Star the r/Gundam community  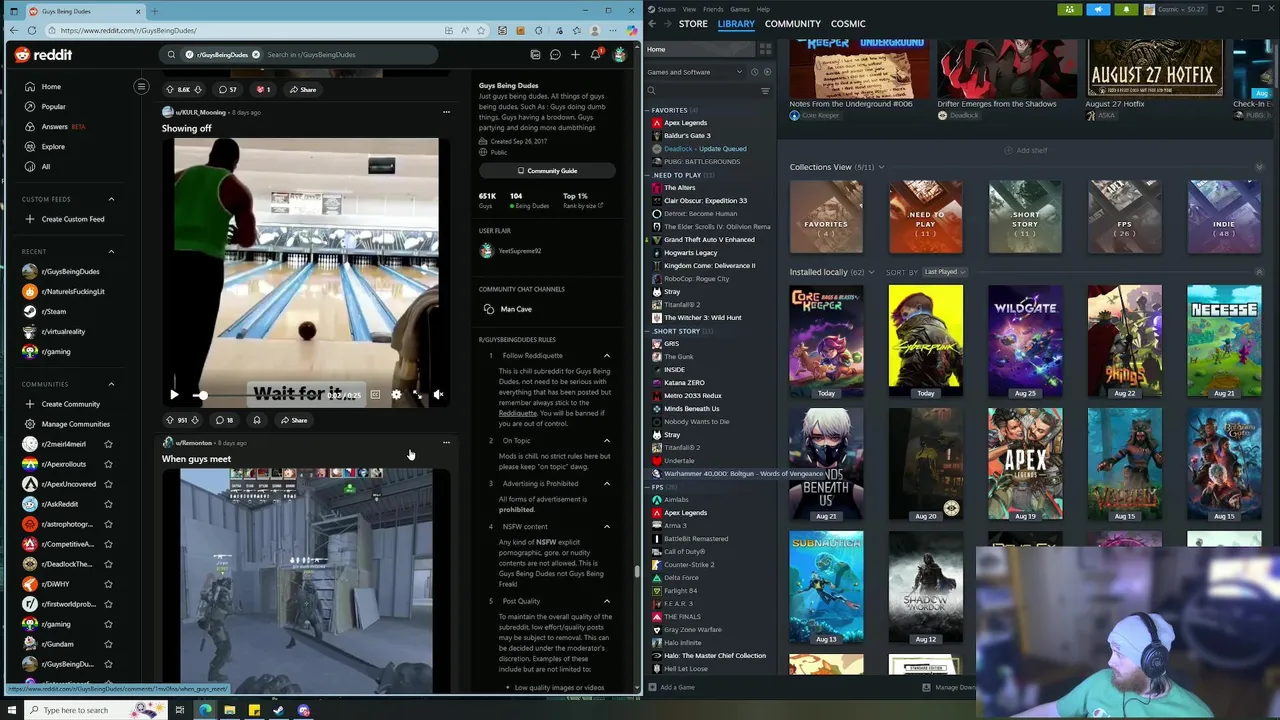coord(108,644)
